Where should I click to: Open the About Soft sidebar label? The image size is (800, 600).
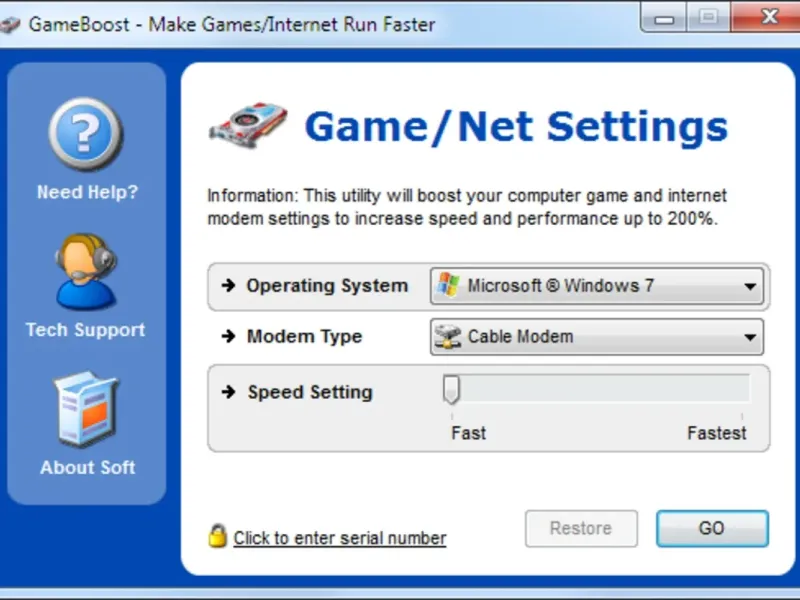[x=88, y=467]
